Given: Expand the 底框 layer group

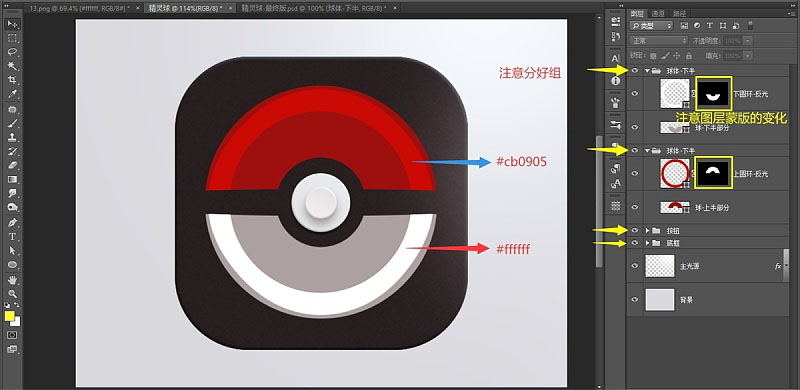Looking at the screenshot, I should [x=647, y=243].
